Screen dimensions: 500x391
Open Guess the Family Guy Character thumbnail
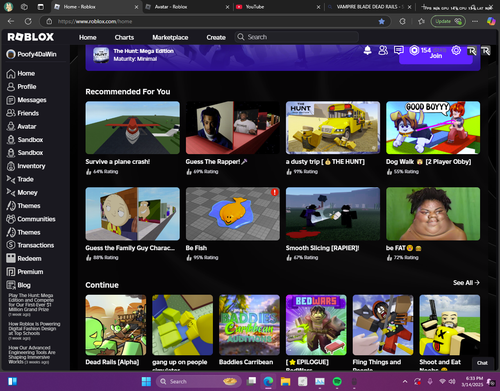(132, 214)
